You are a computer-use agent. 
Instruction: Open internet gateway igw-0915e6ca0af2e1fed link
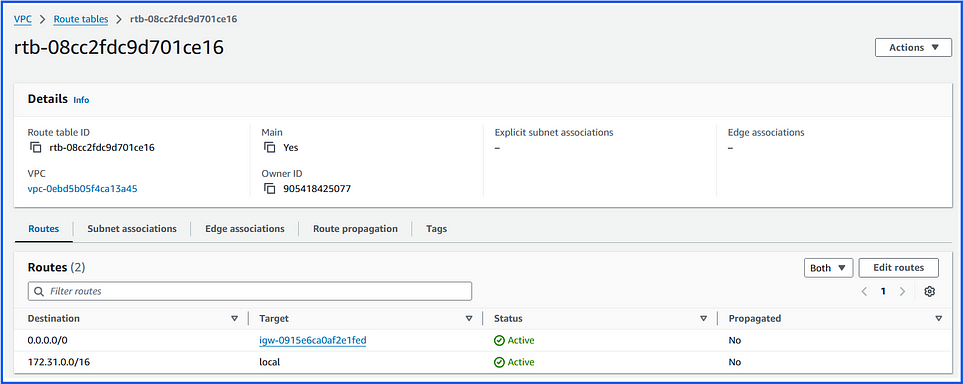tap(313, 340)
